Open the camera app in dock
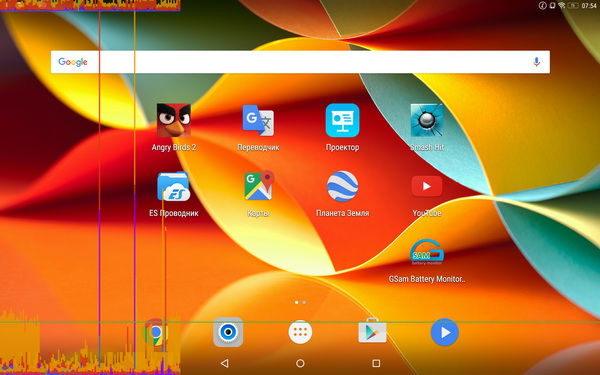Screen dimensions: 600x375 tap(228, 332)
